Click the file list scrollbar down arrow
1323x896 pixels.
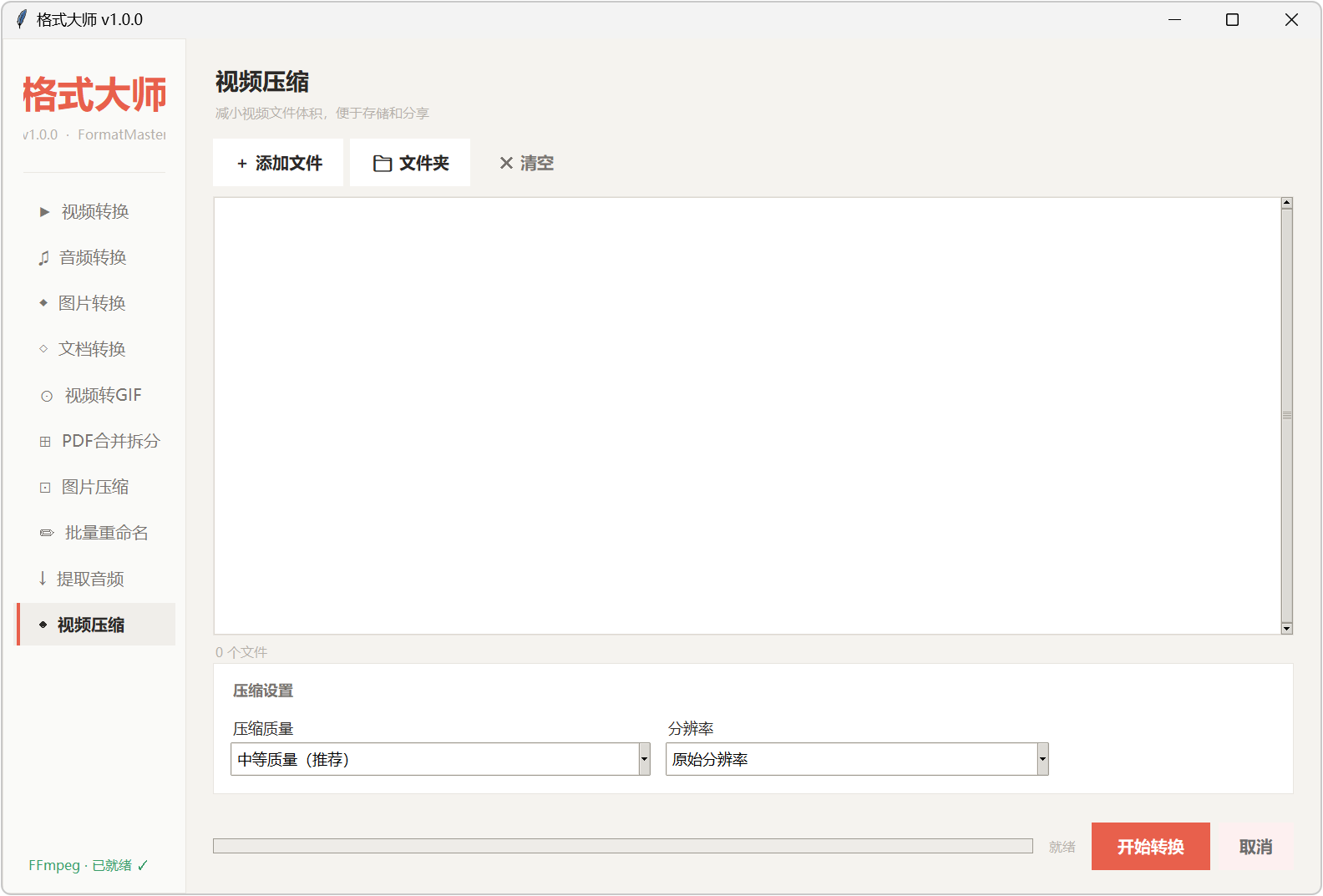(1287, 629)
